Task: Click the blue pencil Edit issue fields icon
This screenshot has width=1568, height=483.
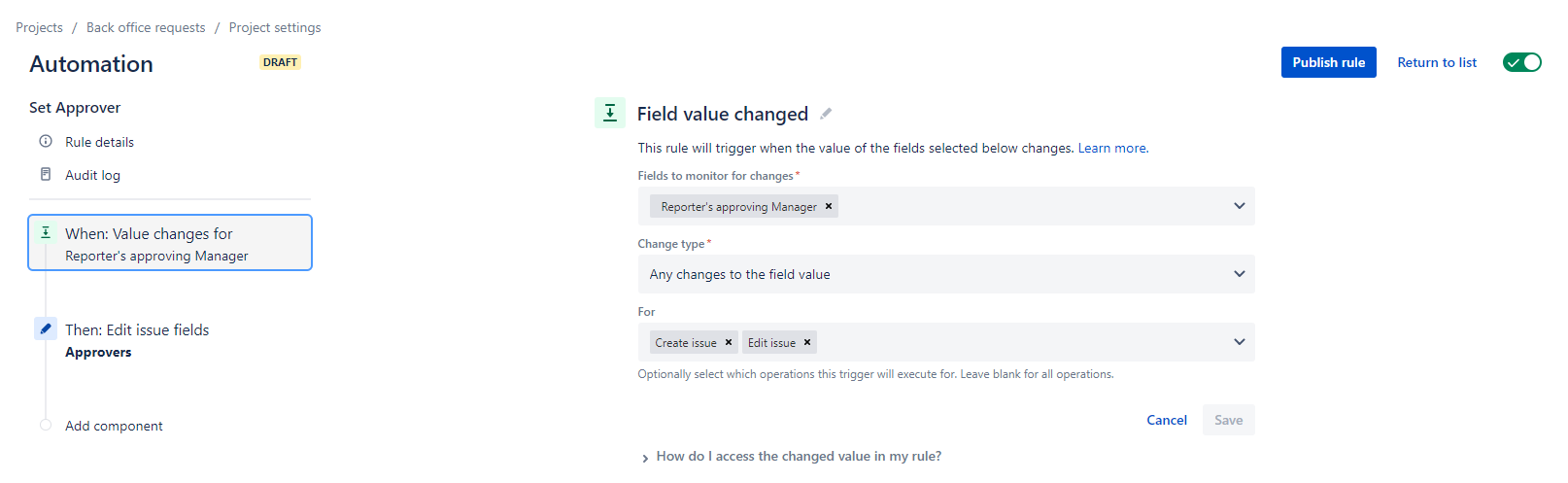Action: (46, 328)
